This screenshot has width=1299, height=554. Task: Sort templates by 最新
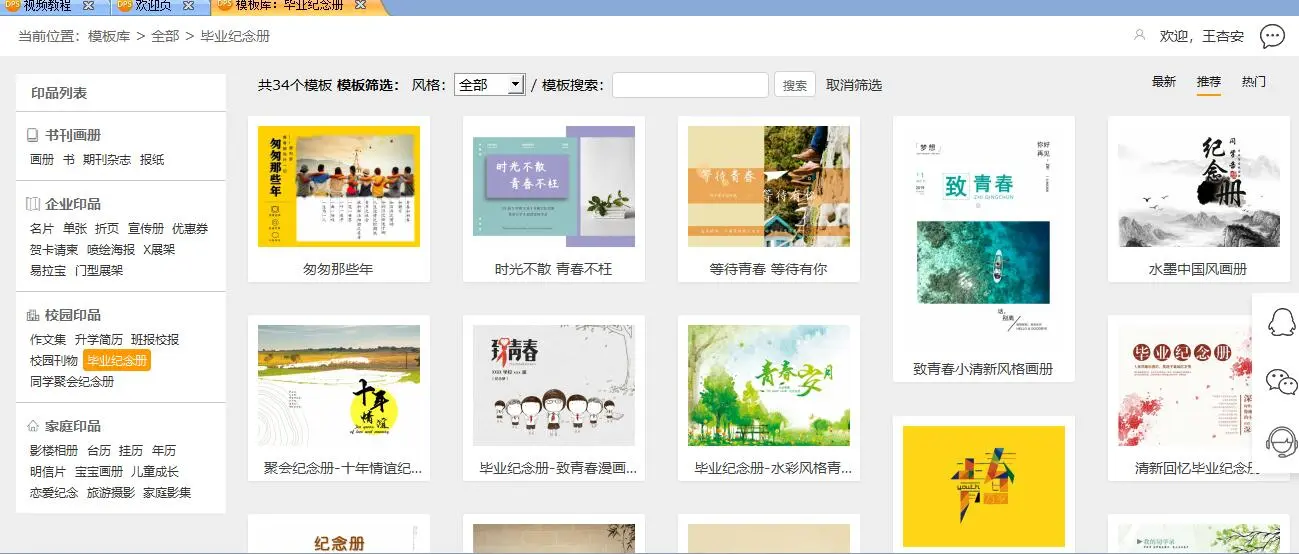(x=1164, y=82)
